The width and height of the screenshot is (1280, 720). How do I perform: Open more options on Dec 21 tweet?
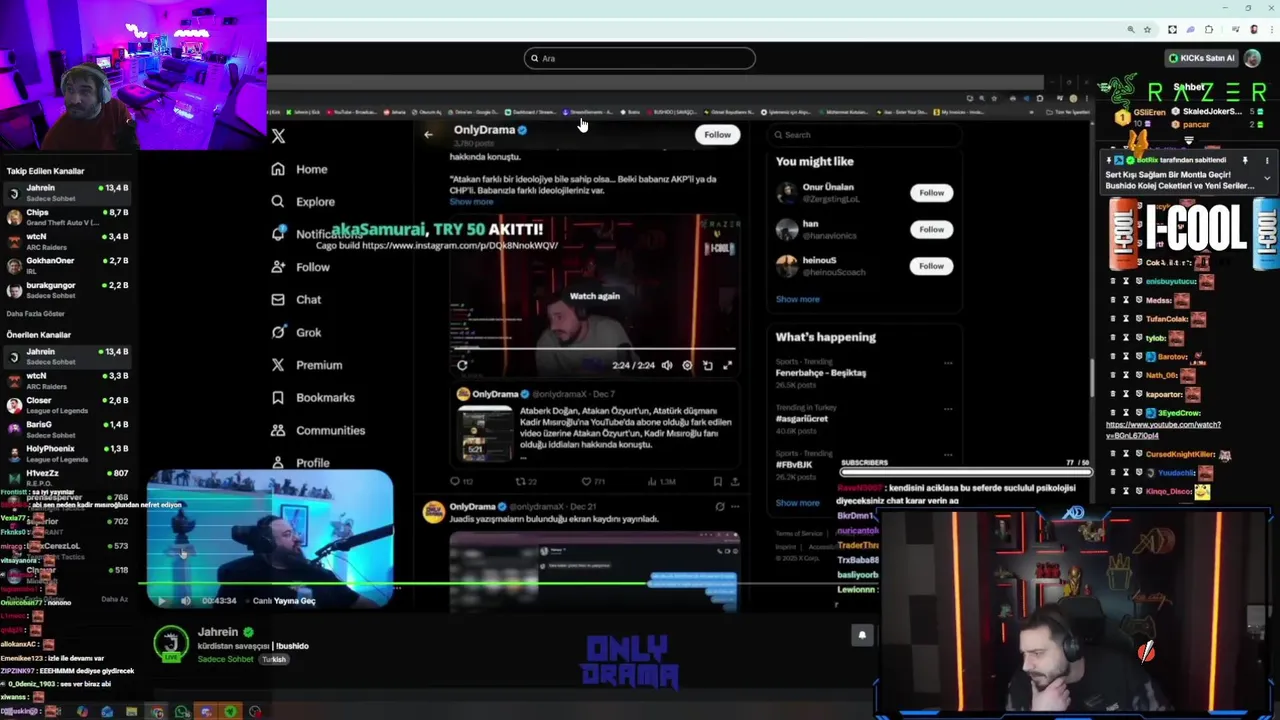click(x=735, y=506)
